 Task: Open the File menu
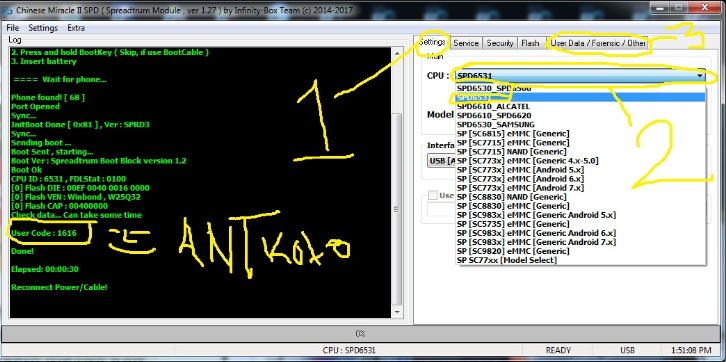tap(13, 28)
